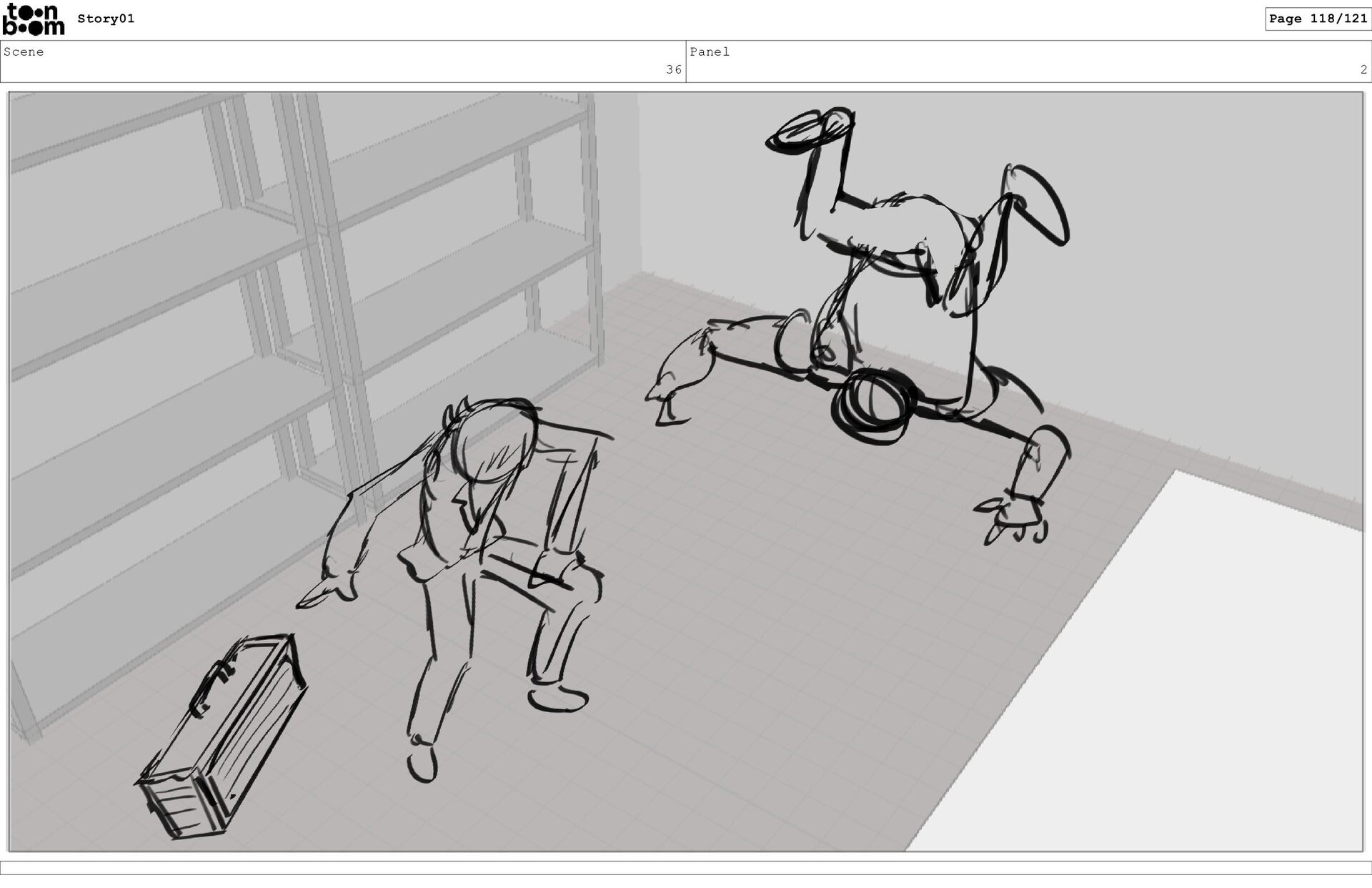Click the empty caption field below the panel

[686, 867]
